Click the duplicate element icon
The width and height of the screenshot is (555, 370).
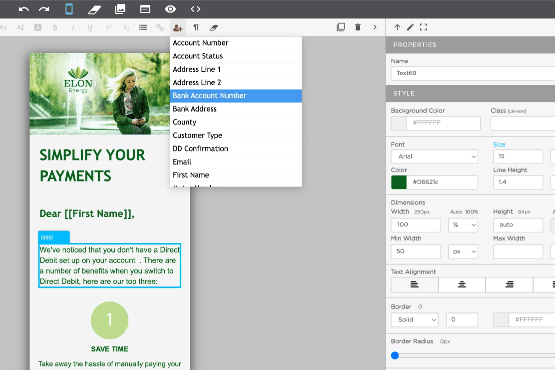click(341, 27)
